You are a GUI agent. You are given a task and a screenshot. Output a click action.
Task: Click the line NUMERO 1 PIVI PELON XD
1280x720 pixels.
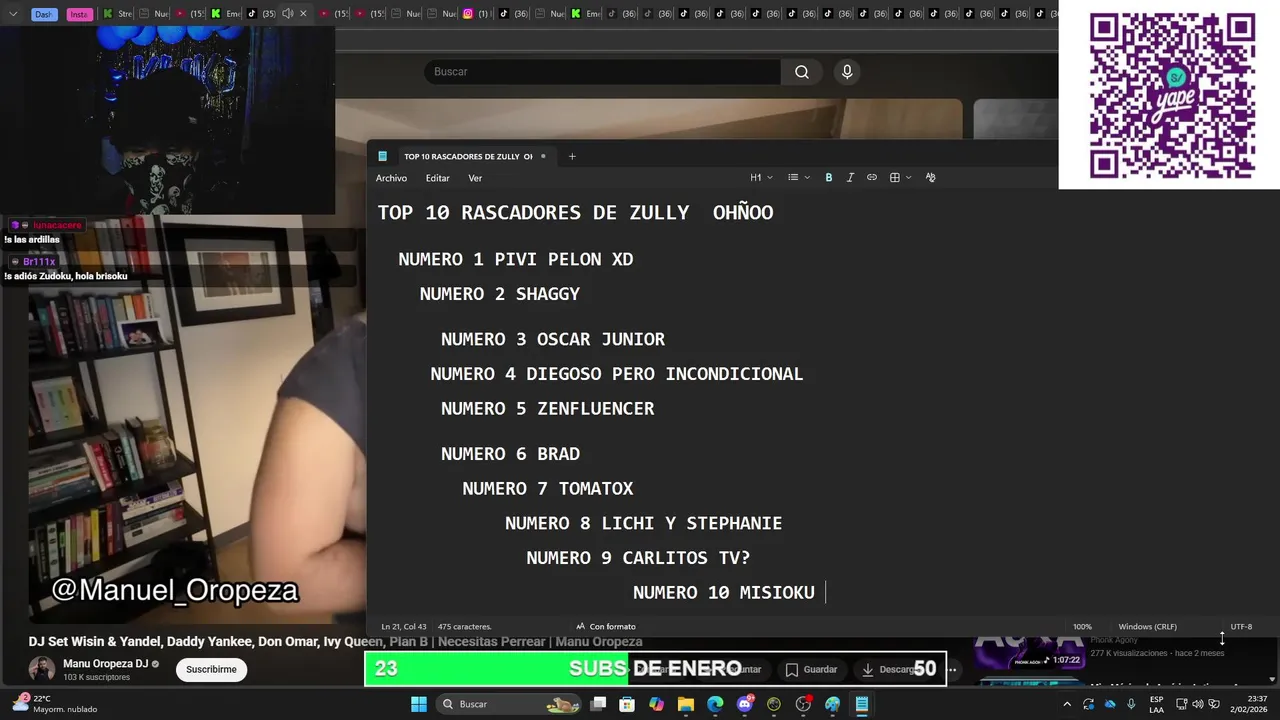click(x=516, y=260)
